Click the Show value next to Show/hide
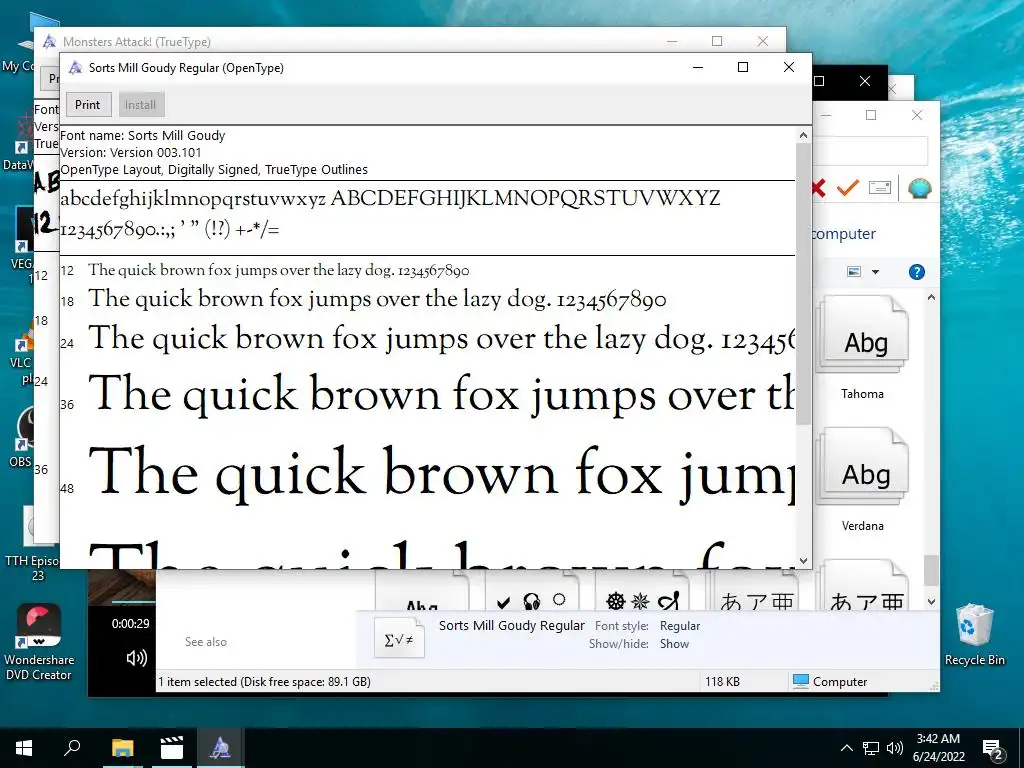The height and width of the screenshot is (768, 1024). point(674,644)
